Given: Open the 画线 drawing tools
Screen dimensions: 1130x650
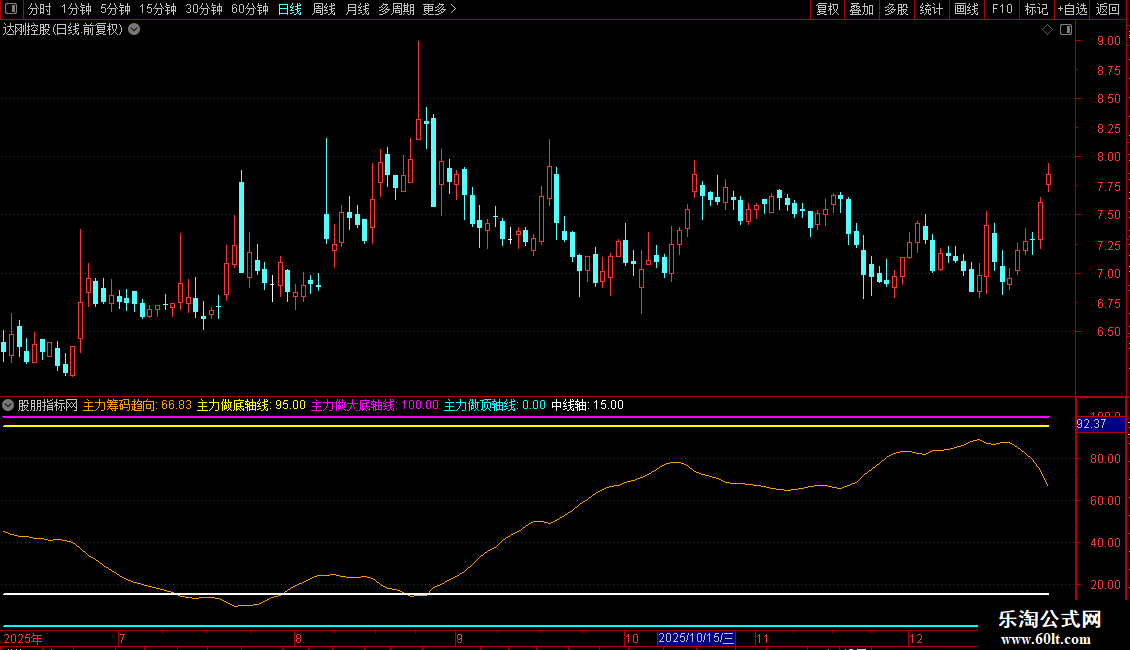Looking at the screenshot, I should (966, 10).
